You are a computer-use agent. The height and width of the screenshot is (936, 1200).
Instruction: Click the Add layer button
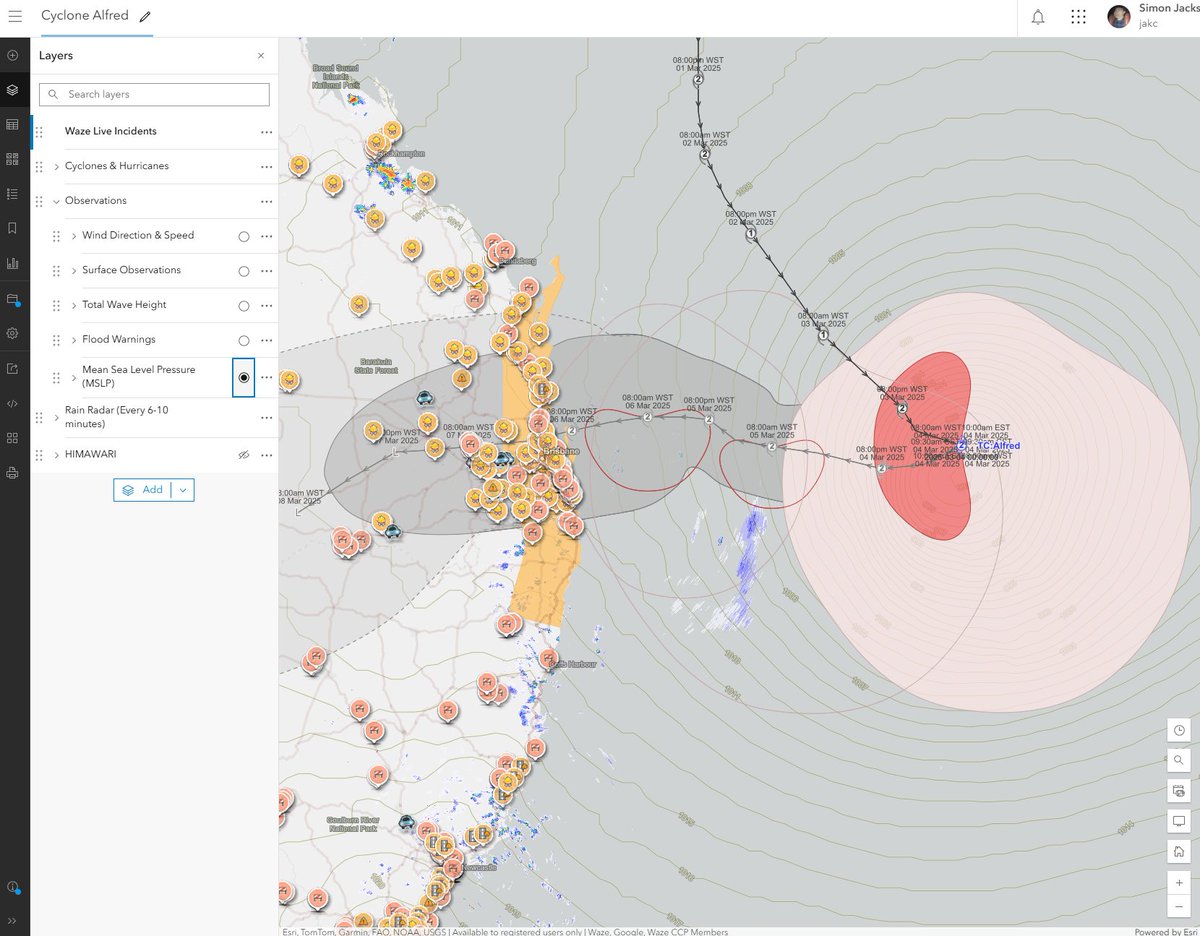tap(142, 490)
